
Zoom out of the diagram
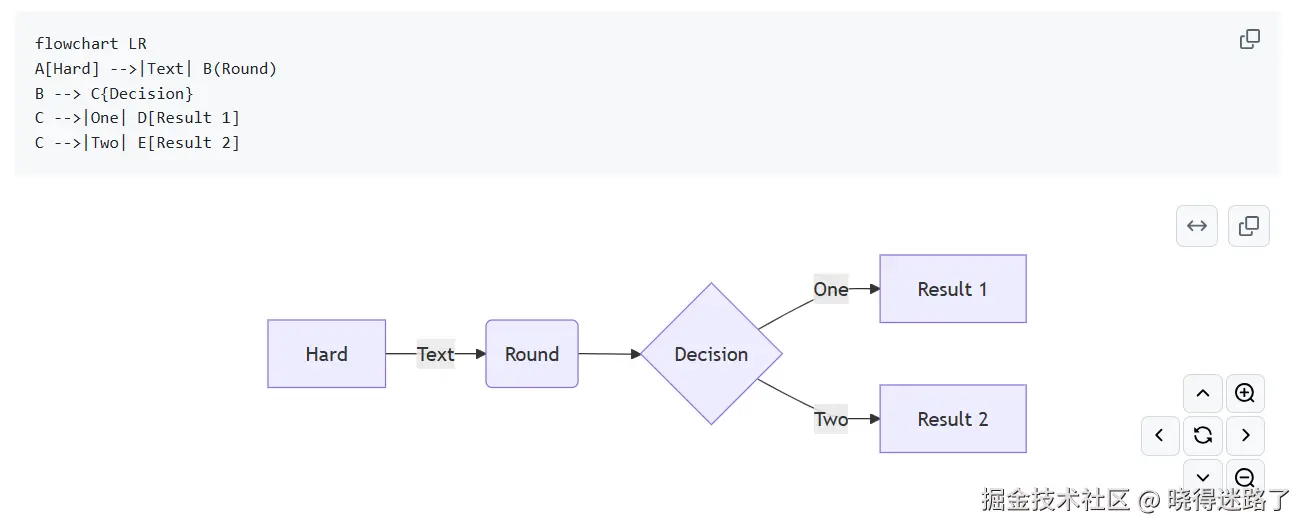pyautogui.click(x=1245, y=477)
